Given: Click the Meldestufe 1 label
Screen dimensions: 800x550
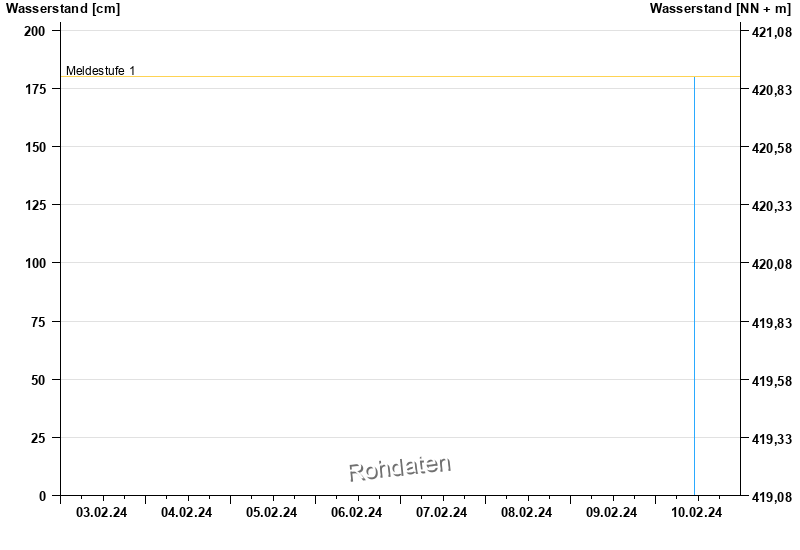Looking at the screenshot, I should [100, 71].
